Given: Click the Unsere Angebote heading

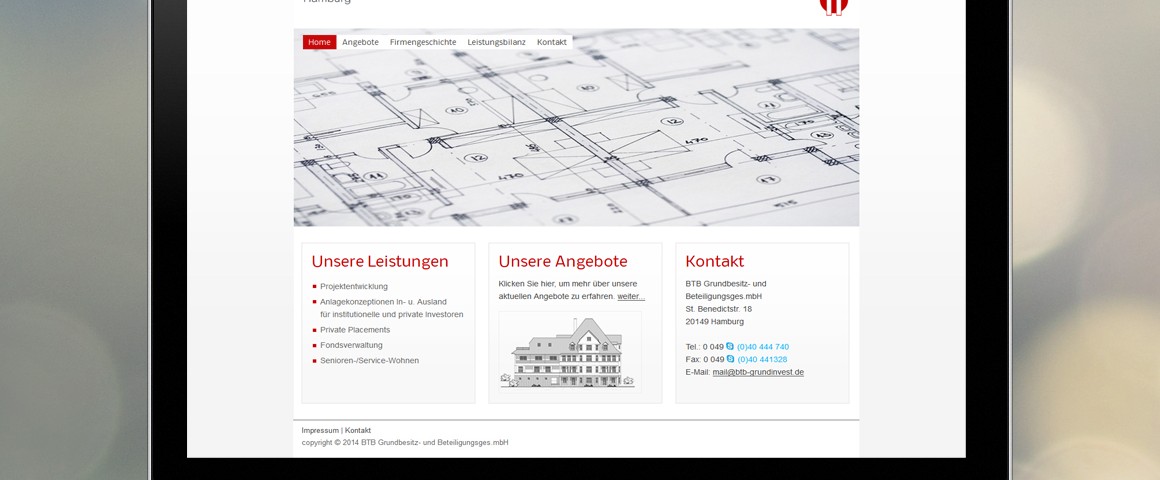Looking at the screenshot, I should coord(563,261).
